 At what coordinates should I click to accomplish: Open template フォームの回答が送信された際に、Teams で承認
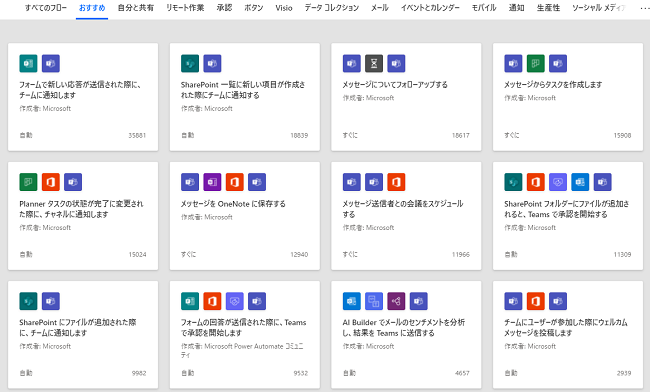click(x=243, y=327)
